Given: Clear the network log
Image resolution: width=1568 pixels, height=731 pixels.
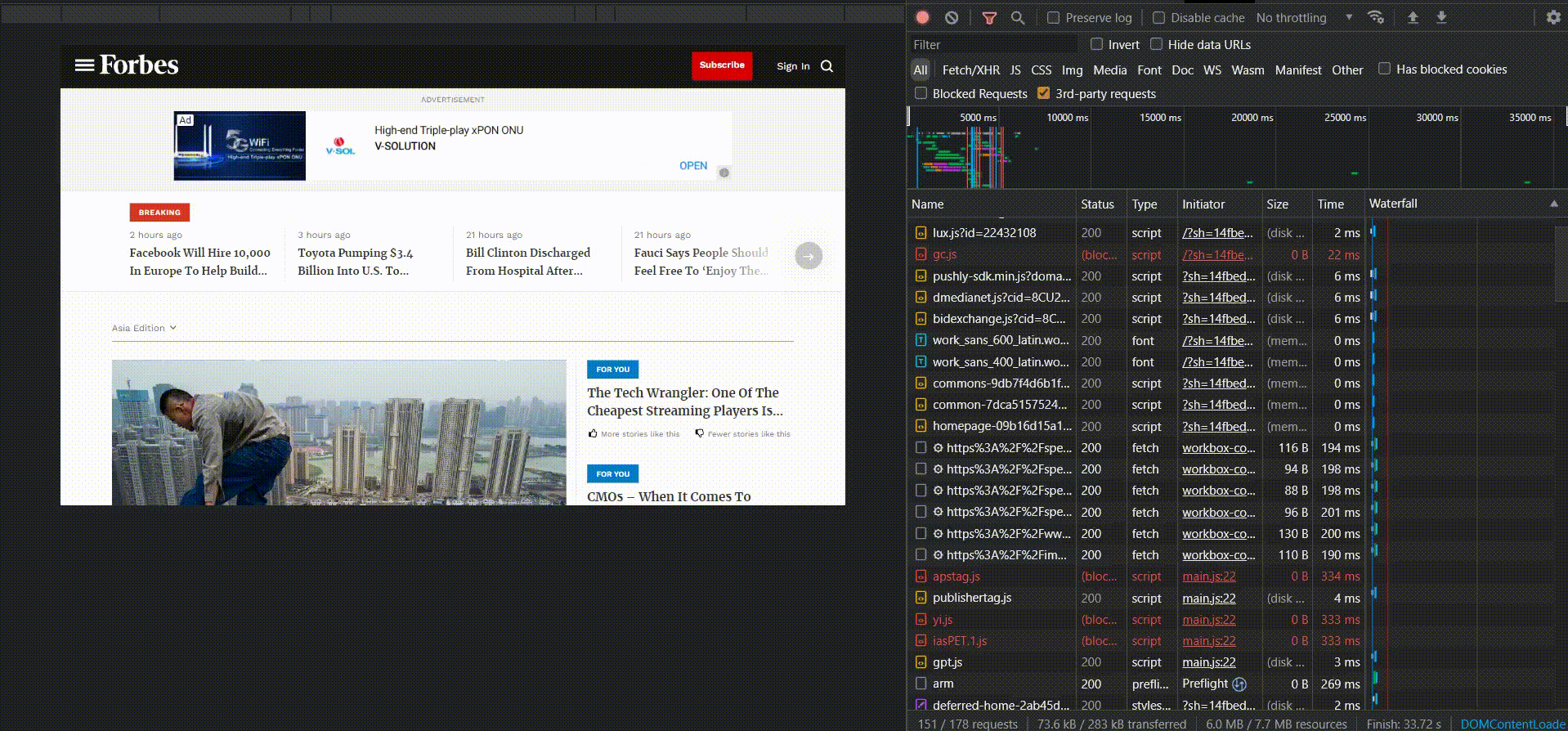Looking at the screenshot, I should tap(952, 17).
